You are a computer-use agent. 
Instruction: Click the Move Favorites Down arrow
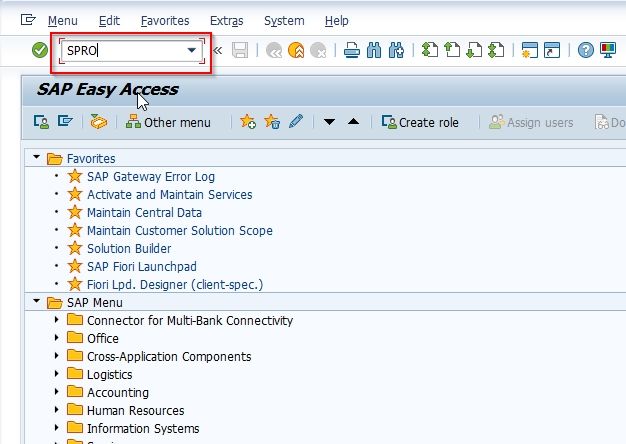pos(329,122)
